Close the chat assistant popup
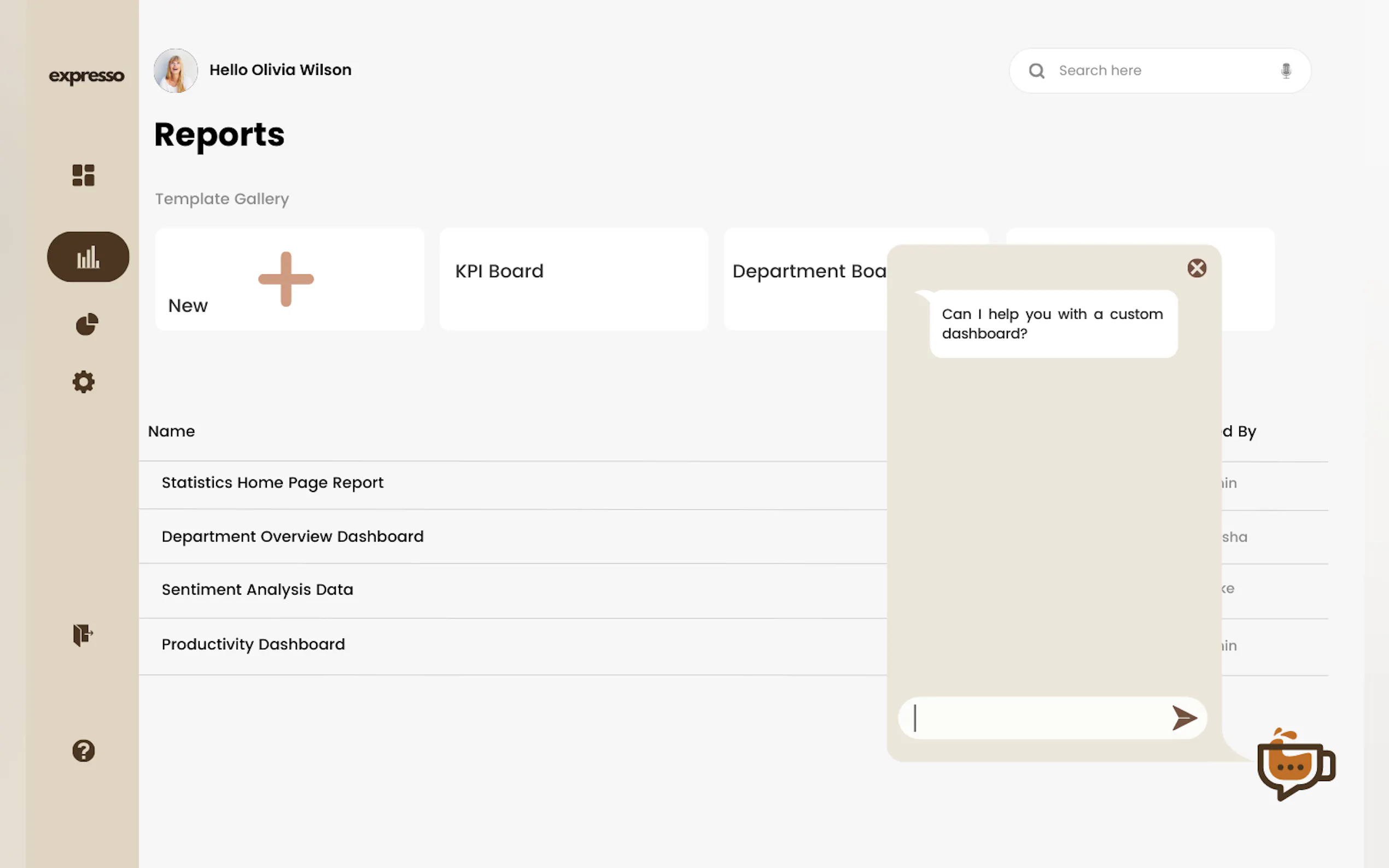Image resolution: width=1389 pixels, height=868 pixels. point(1197,268)
